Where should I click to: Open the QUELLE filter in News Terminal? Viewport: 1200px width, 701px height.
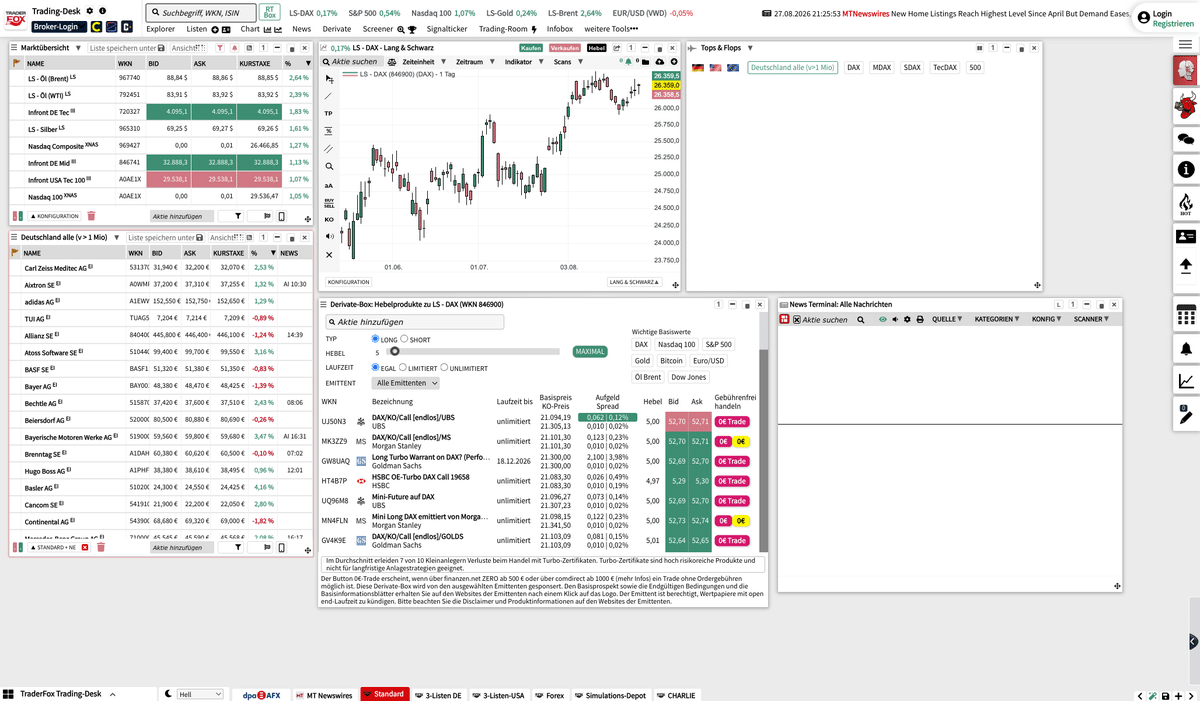pyautogui.click(x=947, y=319)
